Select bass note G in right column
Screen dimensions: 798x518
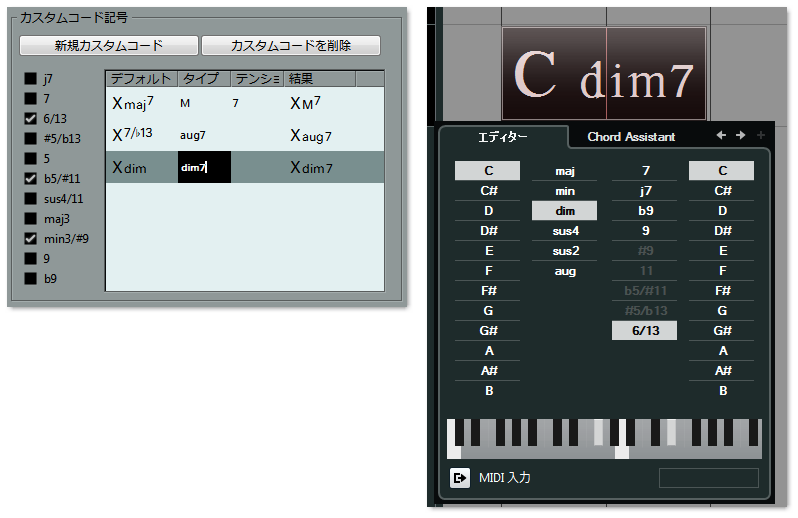[x=722, y=311]
